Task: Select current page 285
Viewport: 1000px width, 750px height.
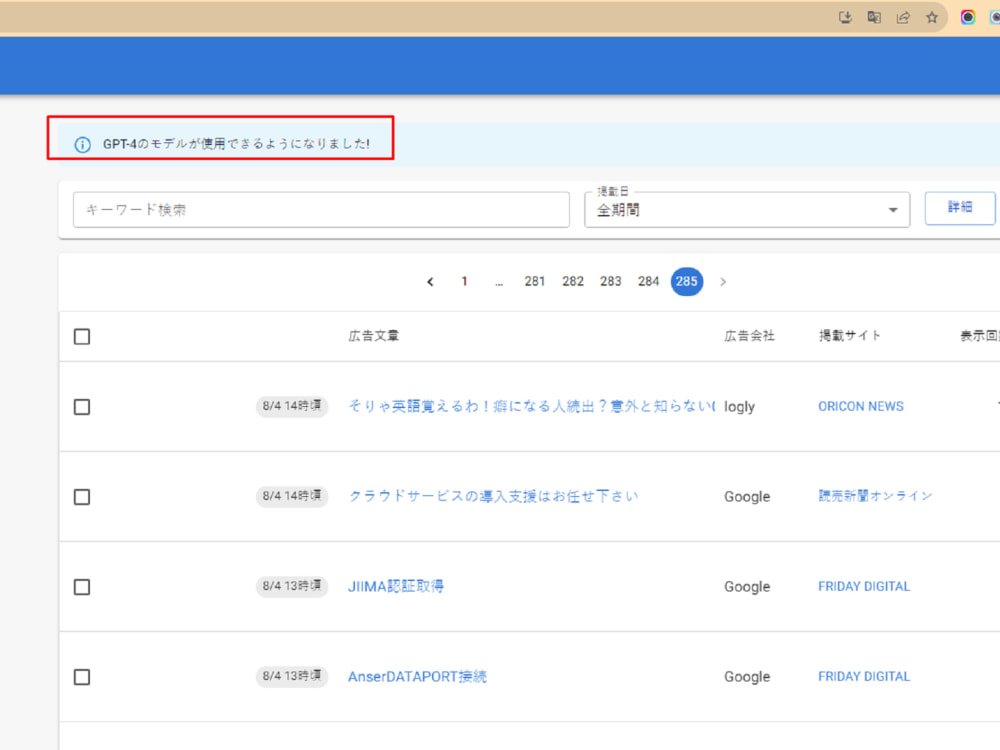Action: (687, 281)
